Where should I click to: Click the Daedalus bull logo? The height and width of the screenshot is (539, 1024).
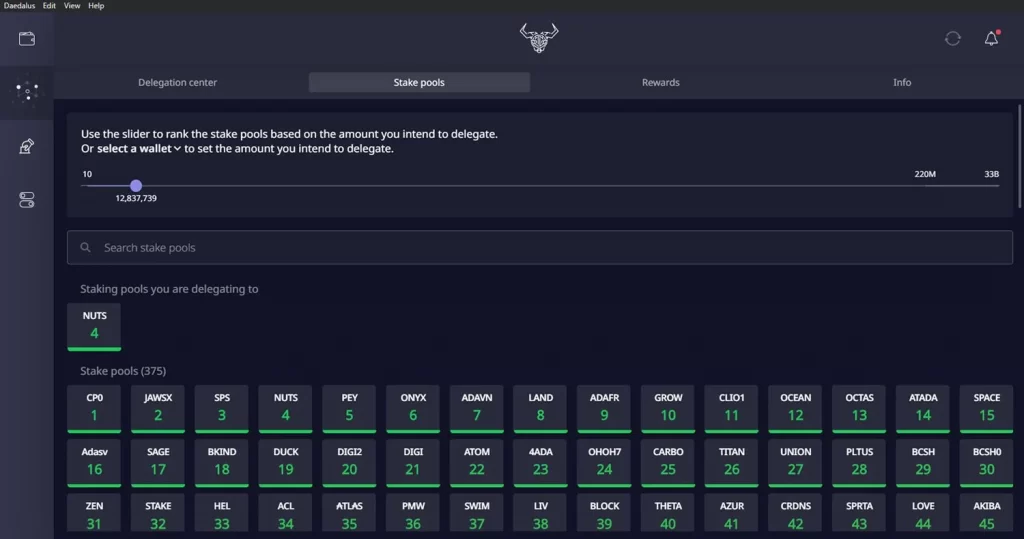(x=539, y=38)
